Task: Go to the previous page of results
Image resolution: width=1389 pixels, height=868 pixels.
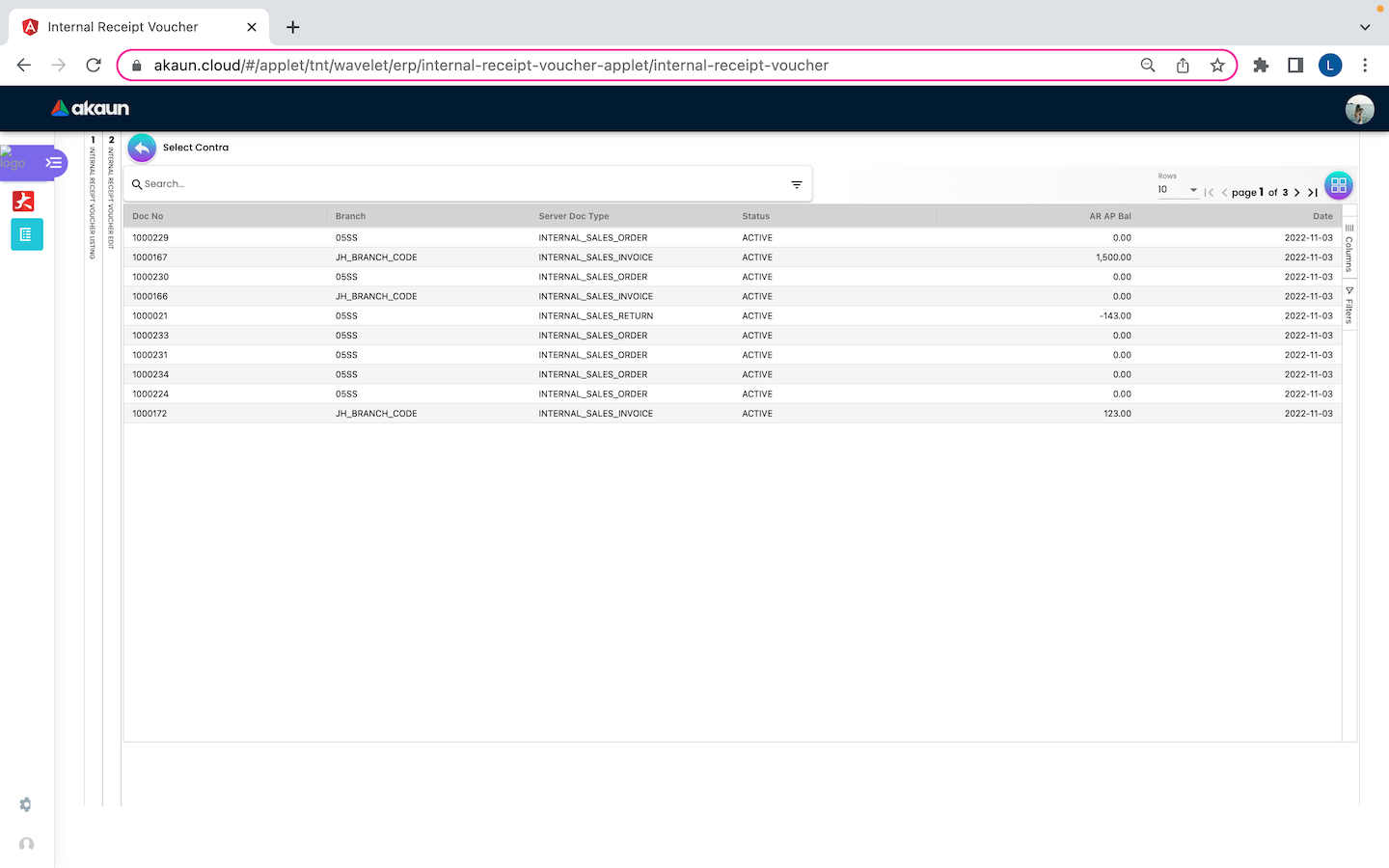Action: pyautogui.click(x=1225, y=193)
